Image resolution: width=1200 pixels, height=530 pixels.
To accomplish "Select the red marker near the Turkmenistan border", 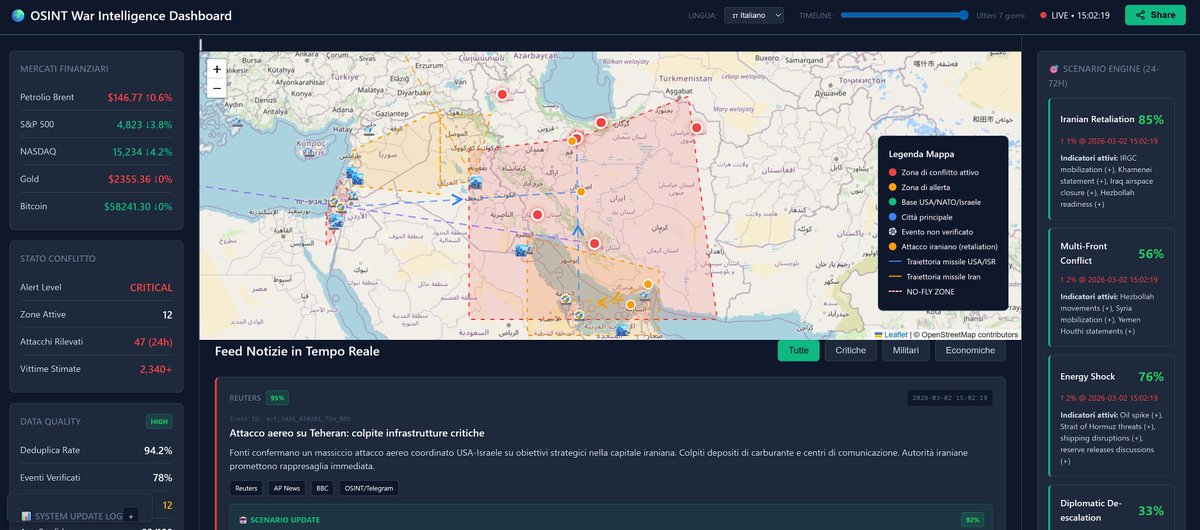I will (x=696, y=127).
